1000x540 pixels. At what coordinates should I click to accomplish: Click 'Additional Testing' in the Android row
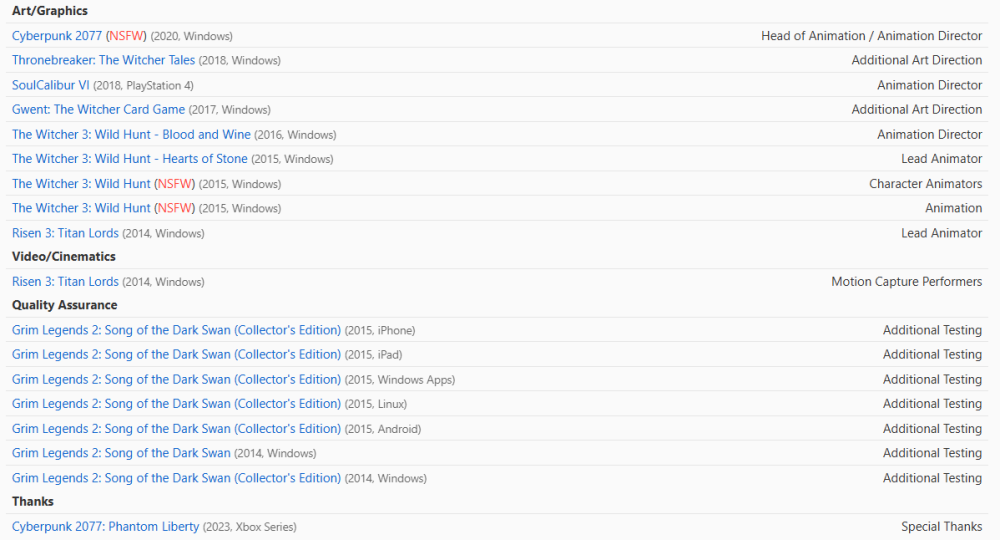tap(932, 428)
